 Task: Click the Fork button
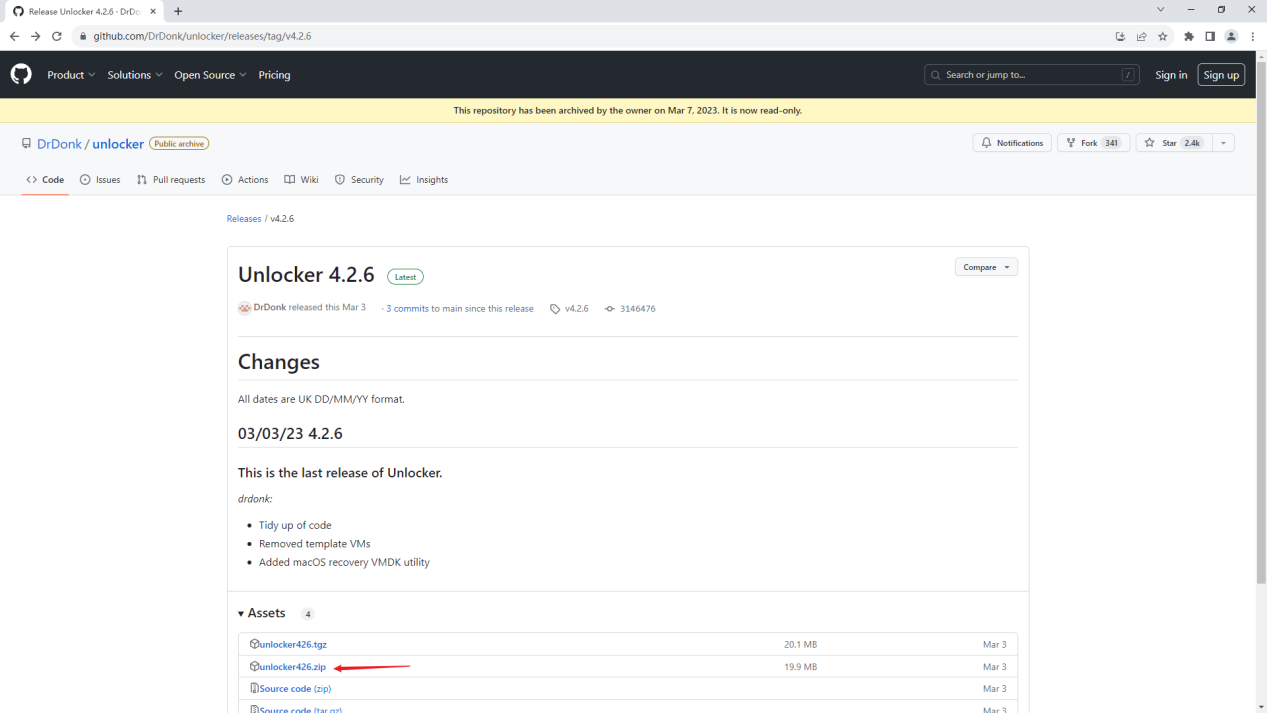point(1094,143)
